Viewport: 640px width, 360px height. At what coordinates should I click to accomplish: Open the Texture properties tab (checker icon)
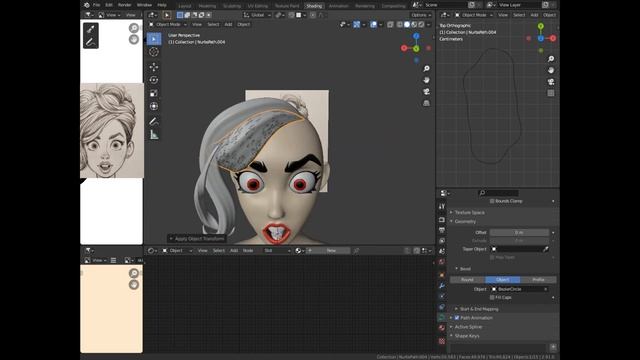pyautogui.click(x=442, y=341)
